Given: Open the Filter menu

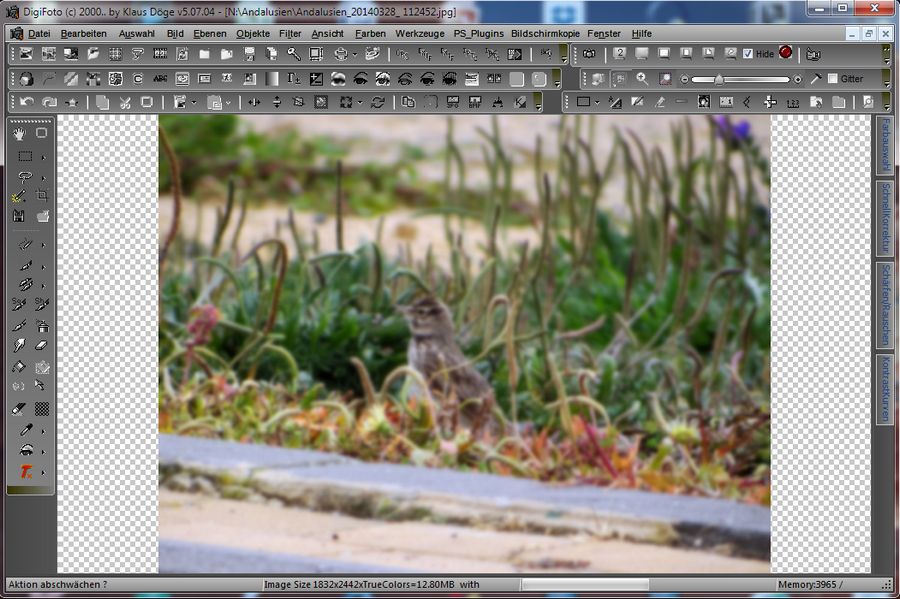Looking at the screenshot, I should [x=290, y=33].
